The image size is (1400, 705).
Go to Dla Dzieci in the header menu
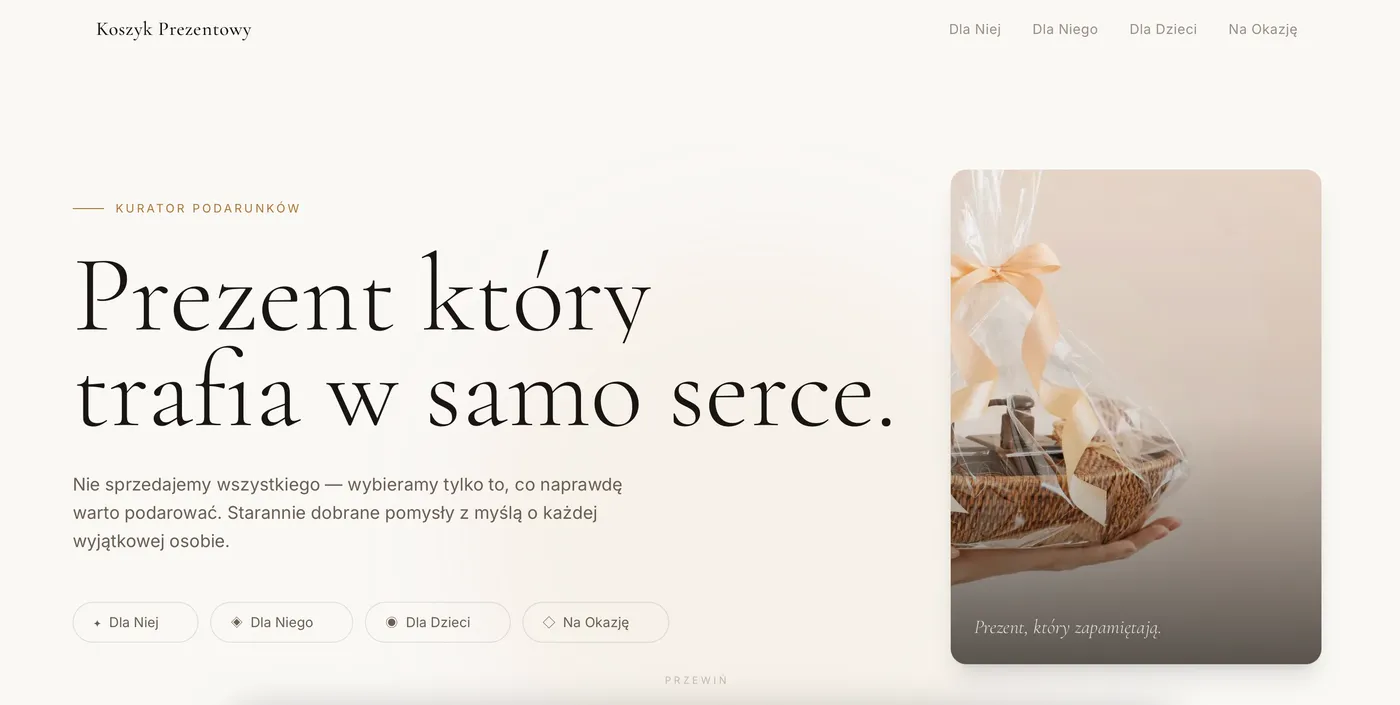[x=1163, y=29]
